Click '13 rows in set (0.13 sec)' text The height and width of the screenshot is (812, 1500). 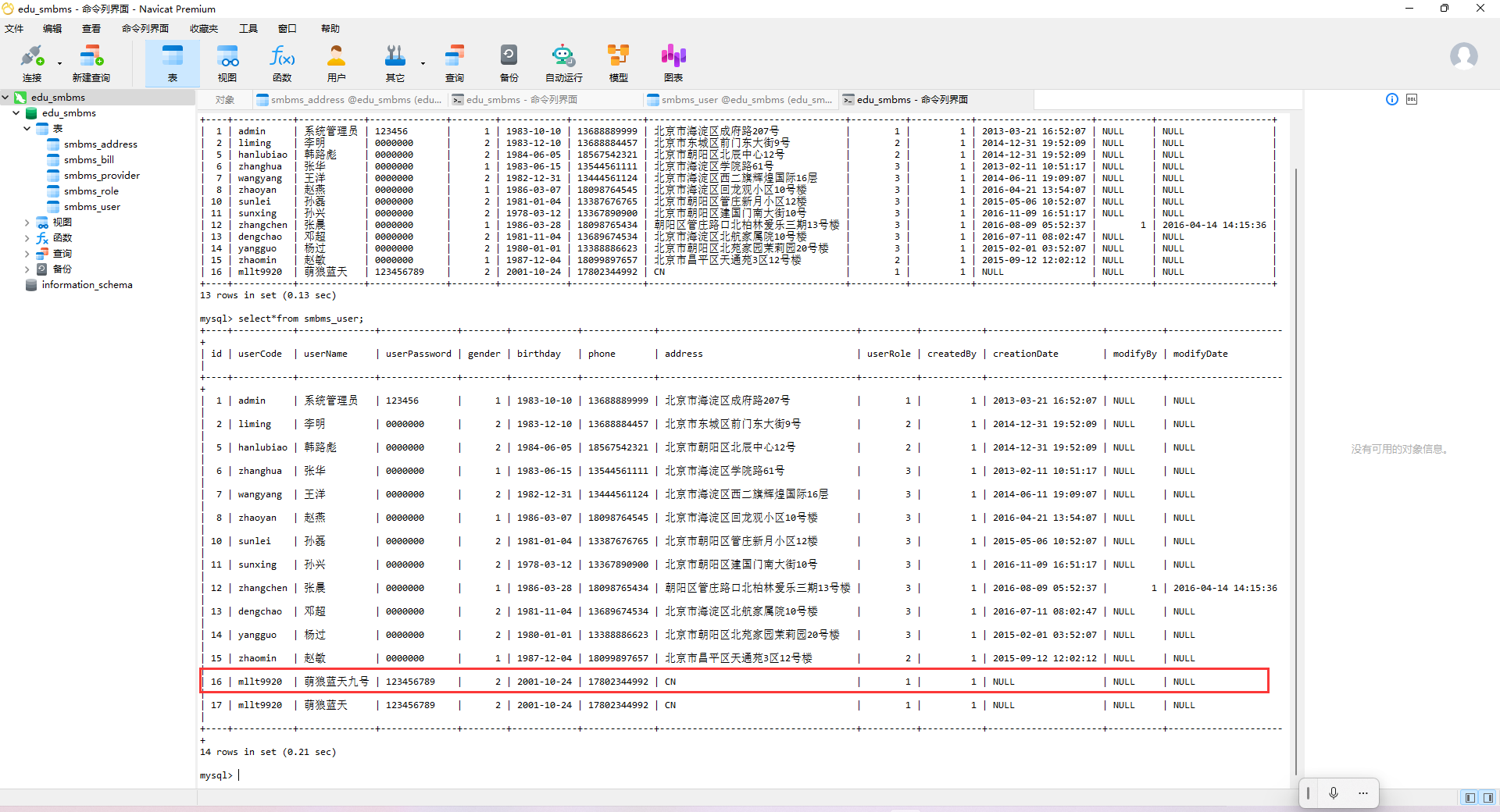tap(268, 295)
